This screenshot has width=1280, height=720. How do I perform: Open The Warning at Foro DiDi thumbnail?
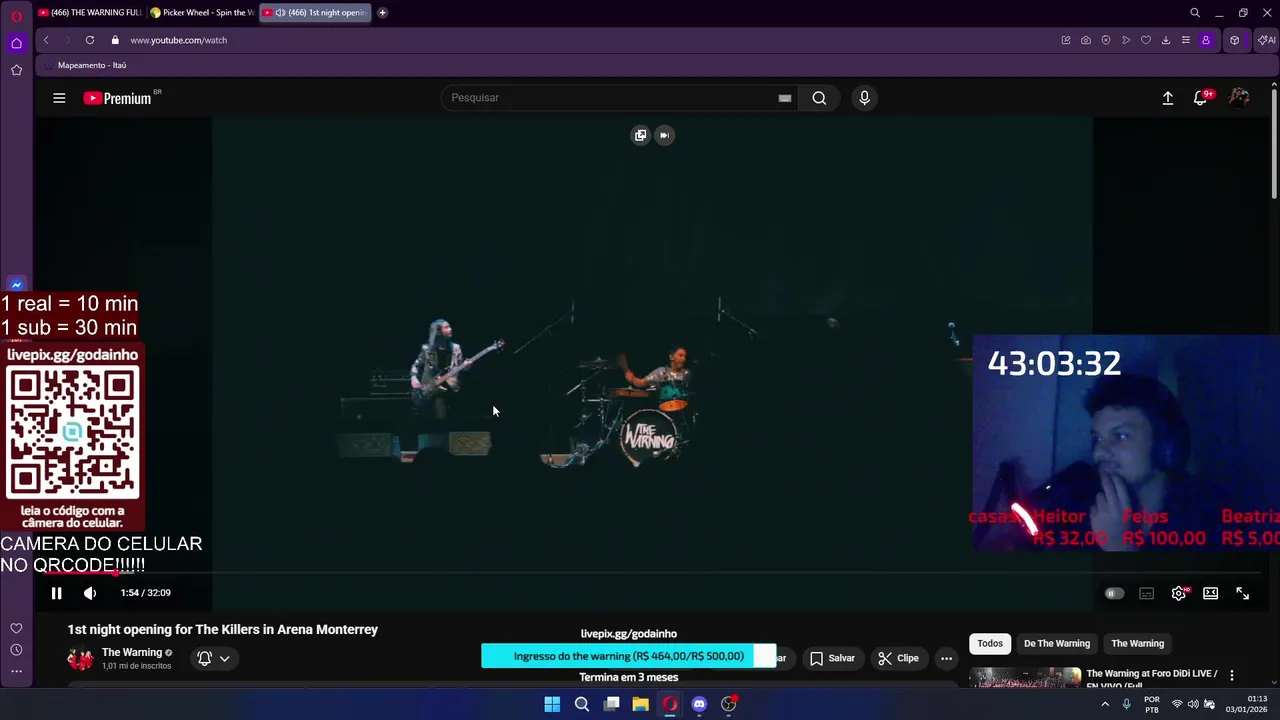1025,678
